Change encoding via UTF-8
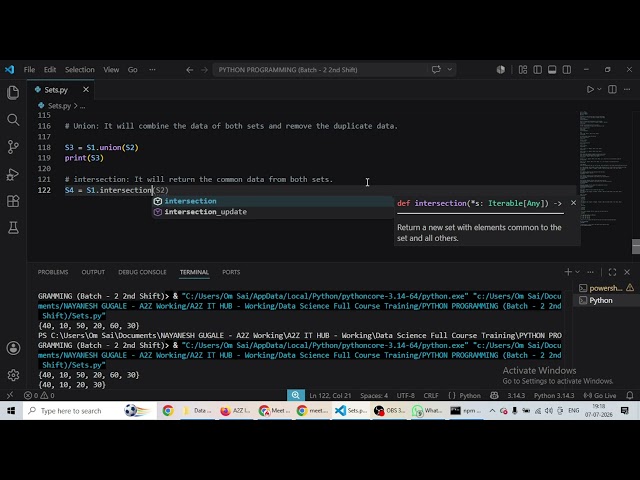Image resolution: width=640 pixels, height=480 pixels. [x=406, y=395]
